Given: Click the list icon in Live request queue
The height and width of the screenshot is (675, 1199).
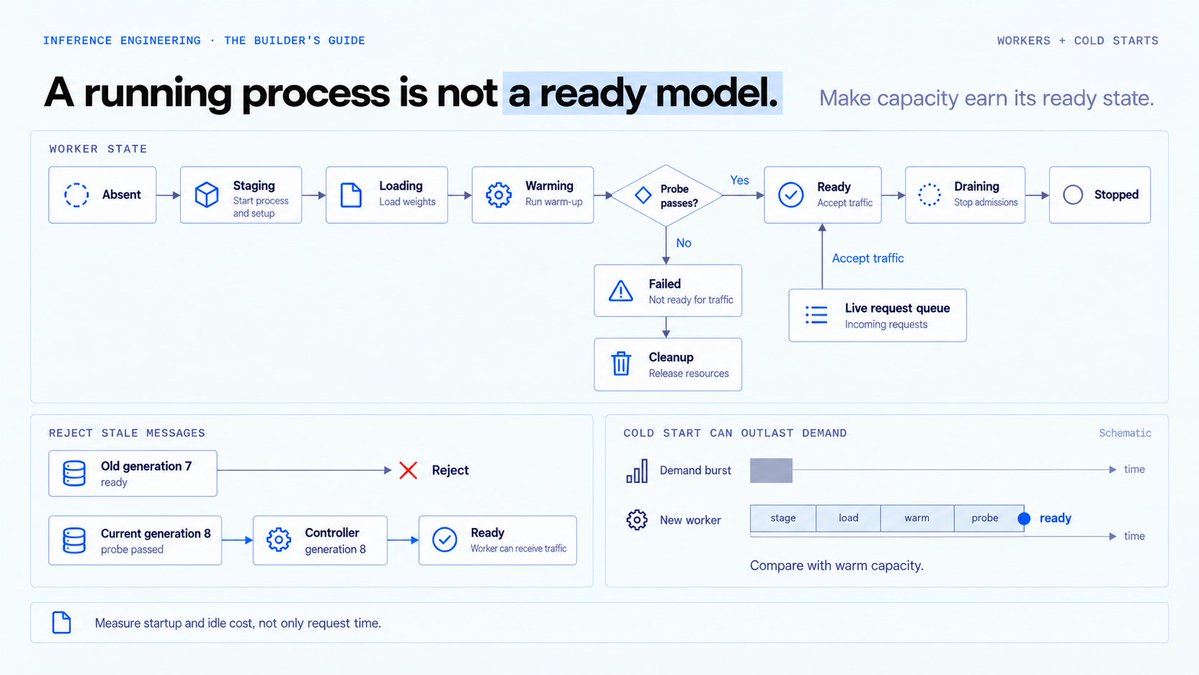Looking at the screenshot, I should click(817, 315).
